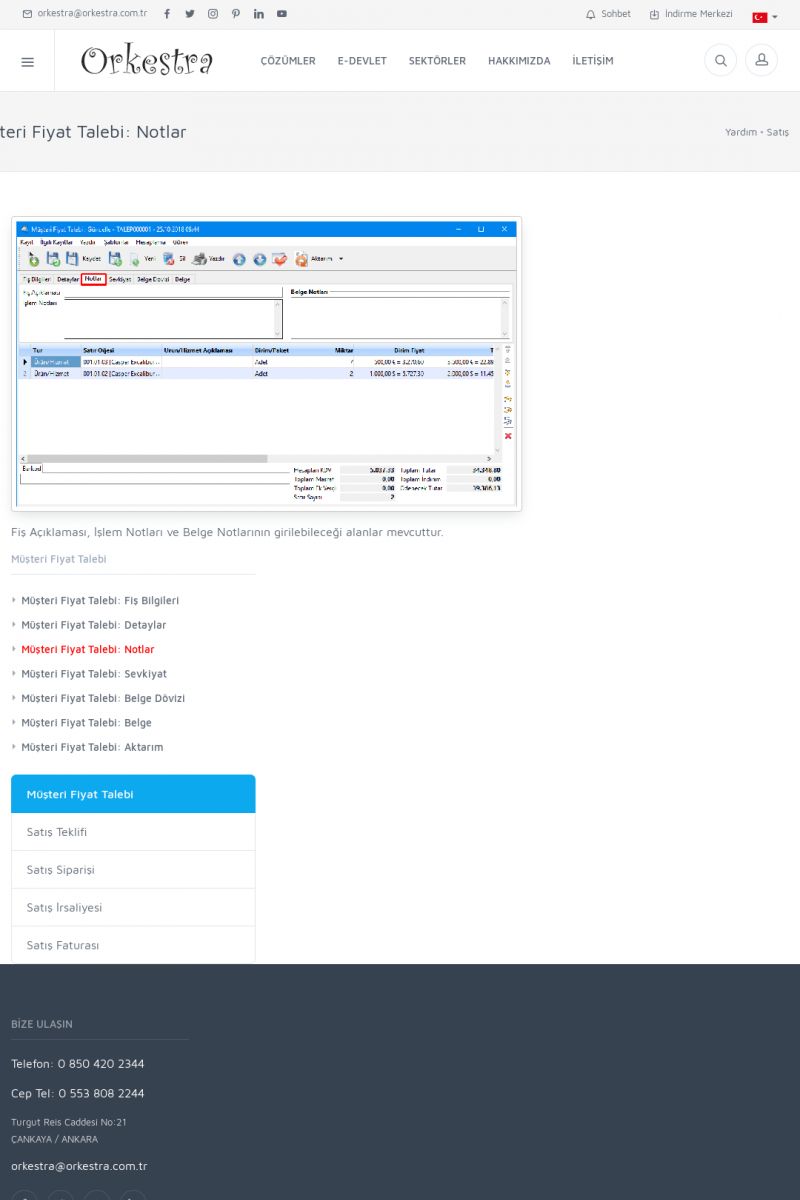The height and width of the screenshot is (1200, 800).
Task: Visit the Facebook page icon
Action: click(167, 14)
